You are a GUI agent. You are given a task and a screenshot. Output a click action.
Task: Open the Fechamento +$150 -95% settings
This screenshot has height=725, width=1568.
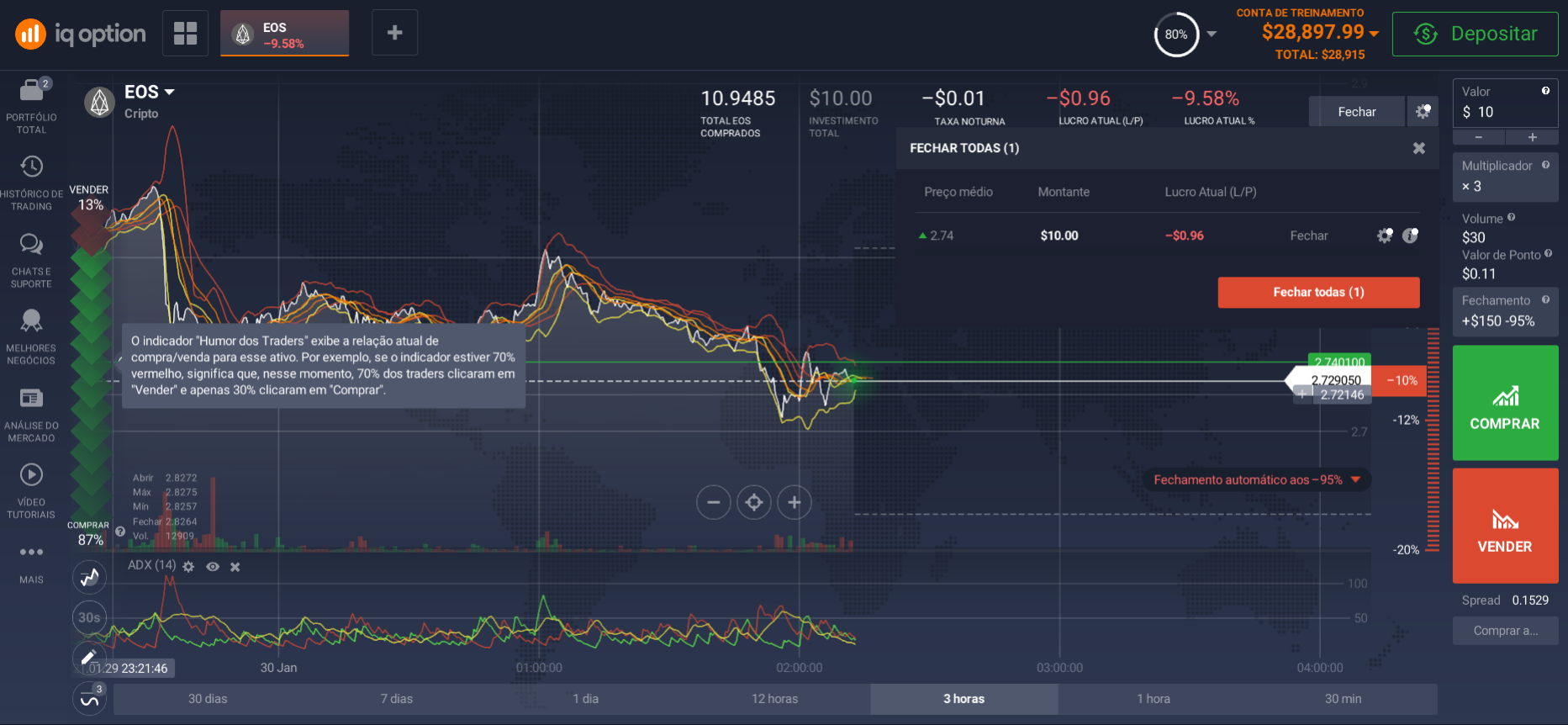pos(1505,311)
